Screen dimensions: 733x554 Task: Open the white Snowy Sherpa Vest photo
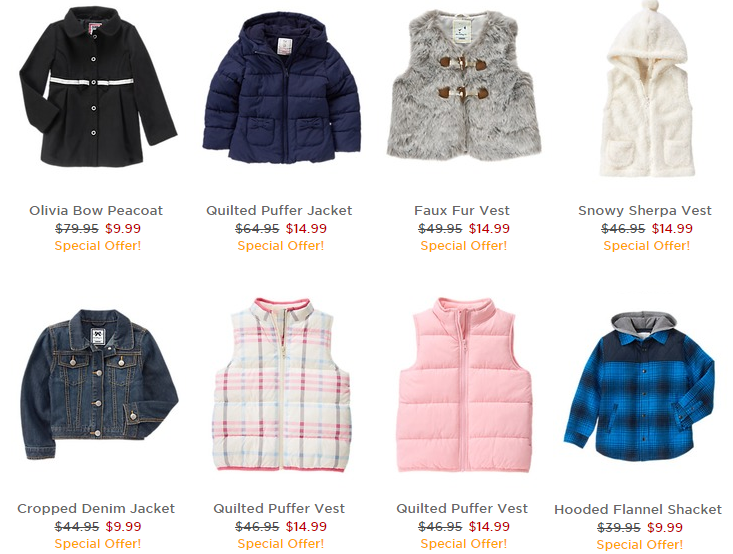(x=647, y=89)
